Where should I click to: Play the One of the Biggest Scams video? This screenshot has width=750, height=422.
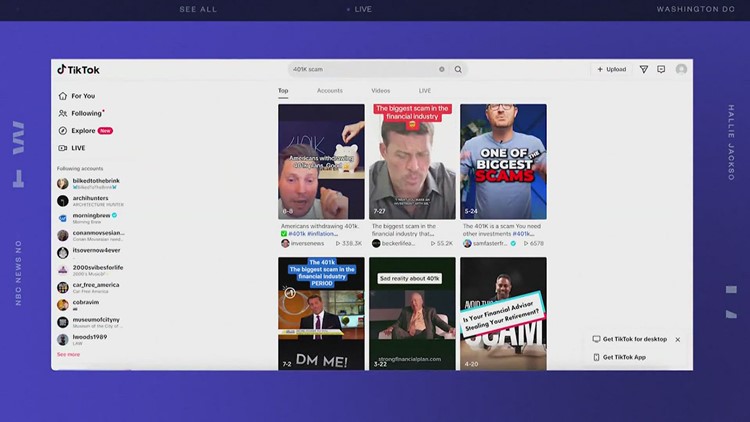pyautogui.click(x=503, y=162)
